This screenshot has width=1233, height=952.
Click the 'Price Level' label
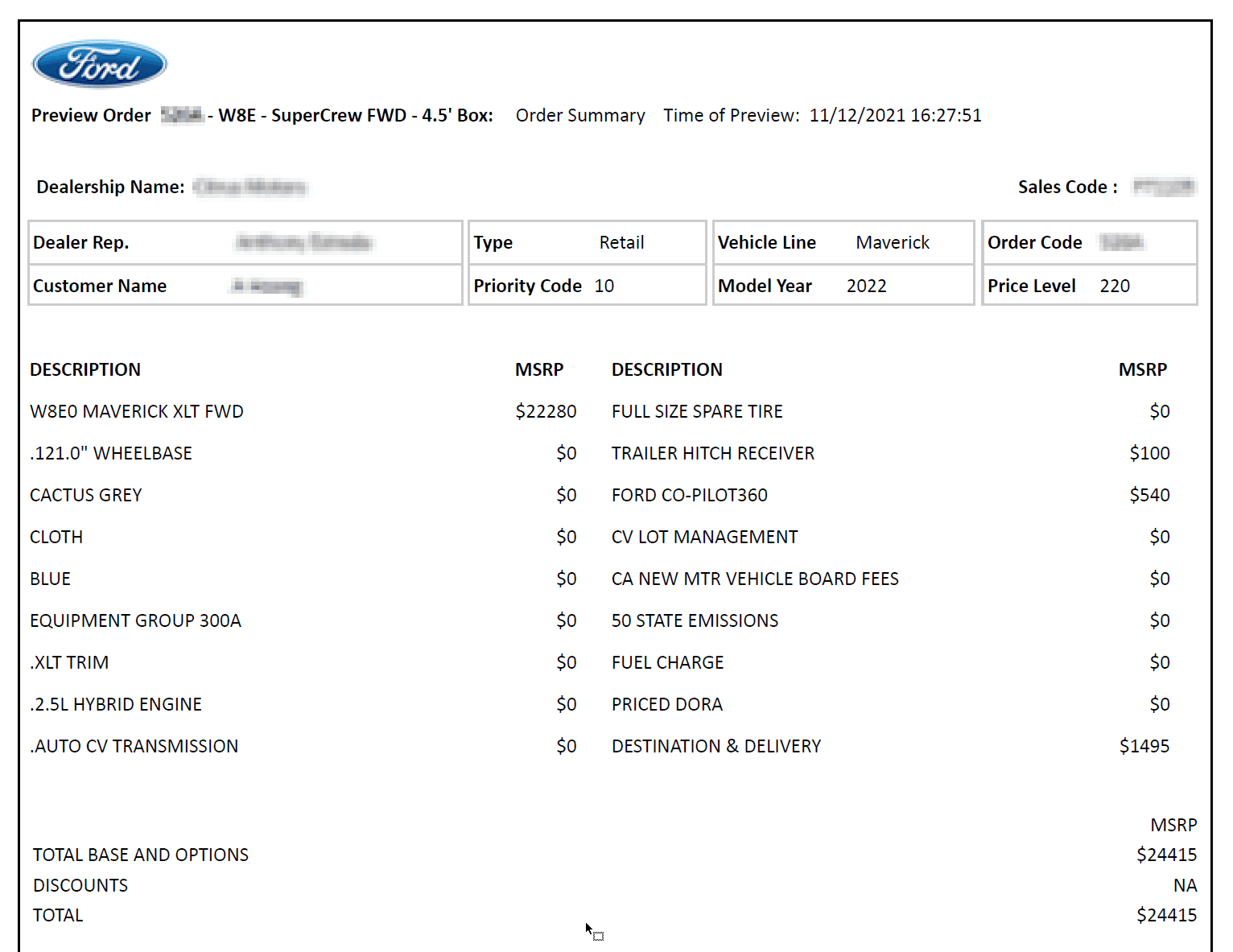[x=1031, y=286]
